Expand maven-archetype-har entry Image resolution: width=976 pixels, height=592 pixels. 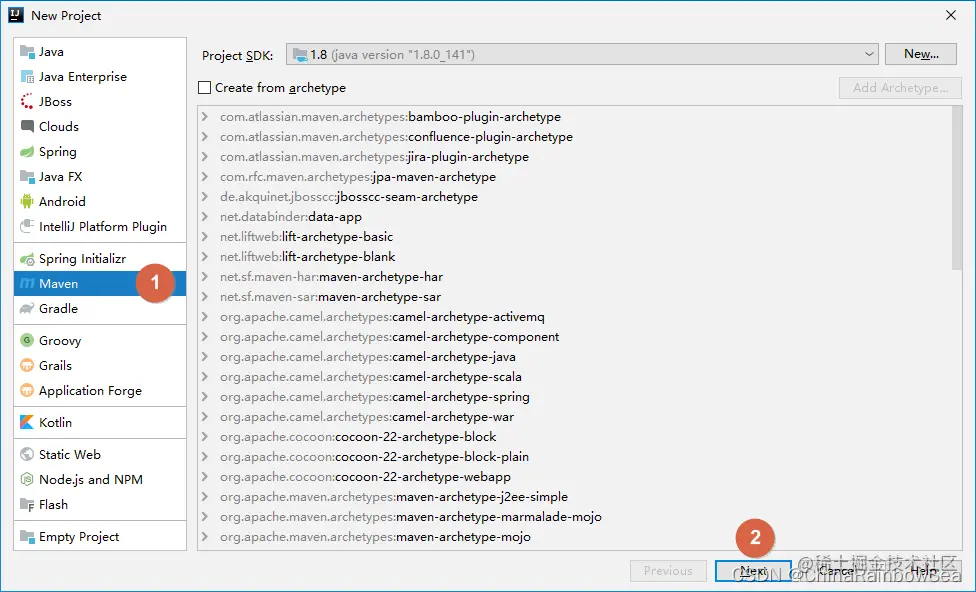point(204,276)
